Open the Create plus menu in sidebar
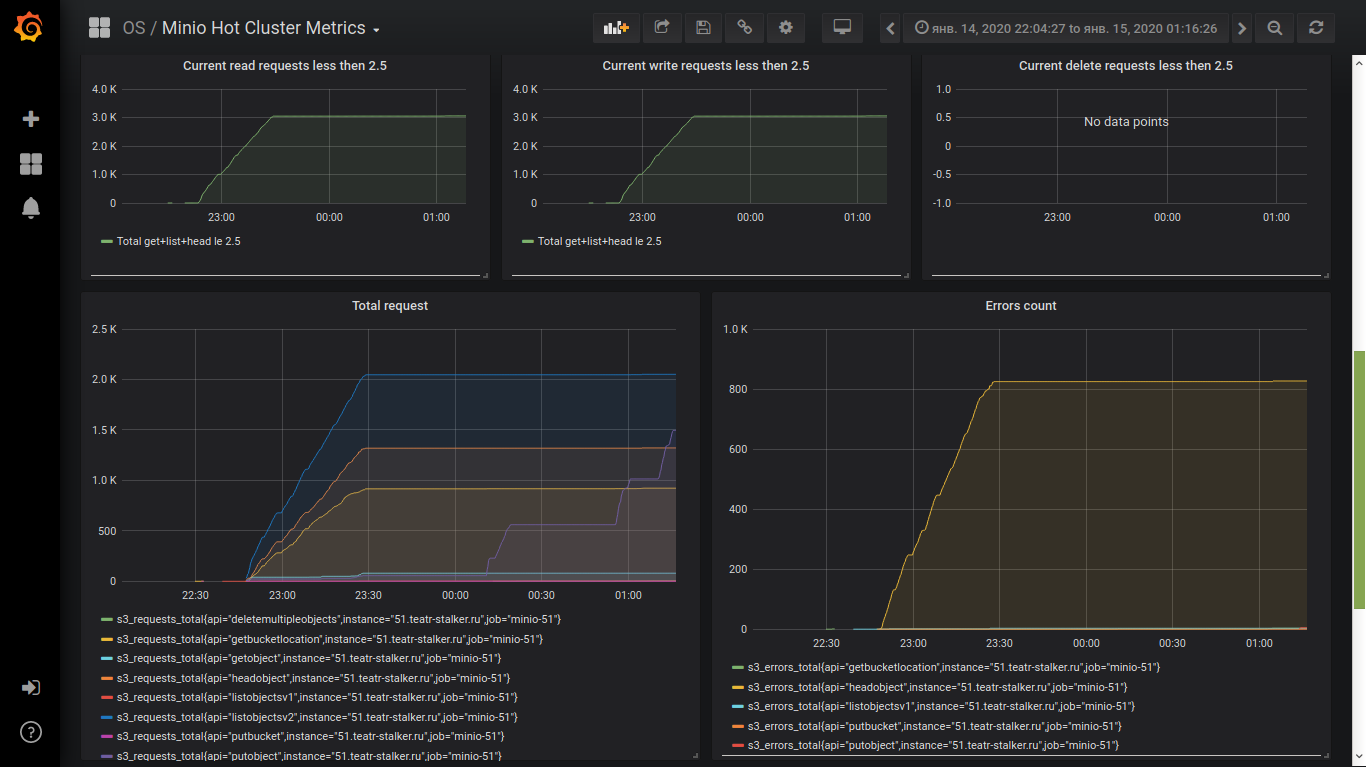This screenshot has width=1366, height=767. (x=30, y=119)
